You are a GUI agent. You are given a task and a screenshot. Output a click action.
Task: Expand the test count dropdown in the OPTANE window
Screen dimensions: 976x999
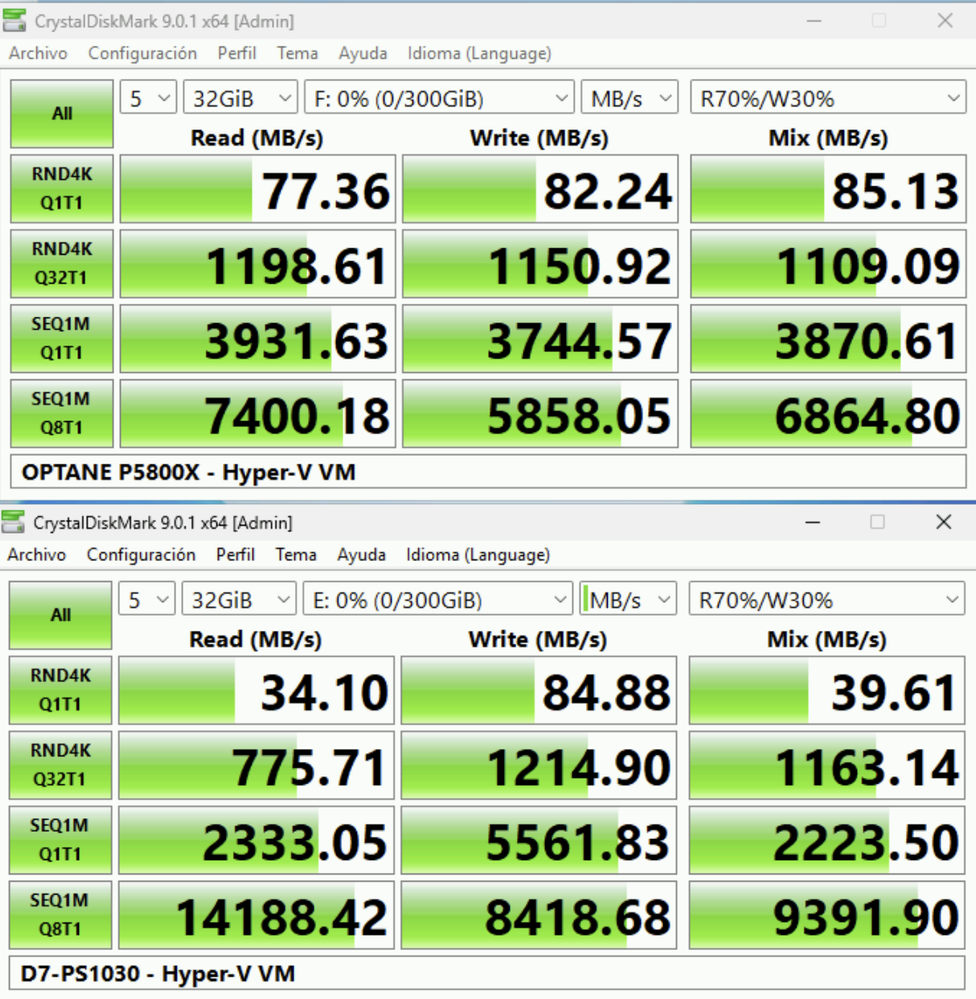(148, 97)
